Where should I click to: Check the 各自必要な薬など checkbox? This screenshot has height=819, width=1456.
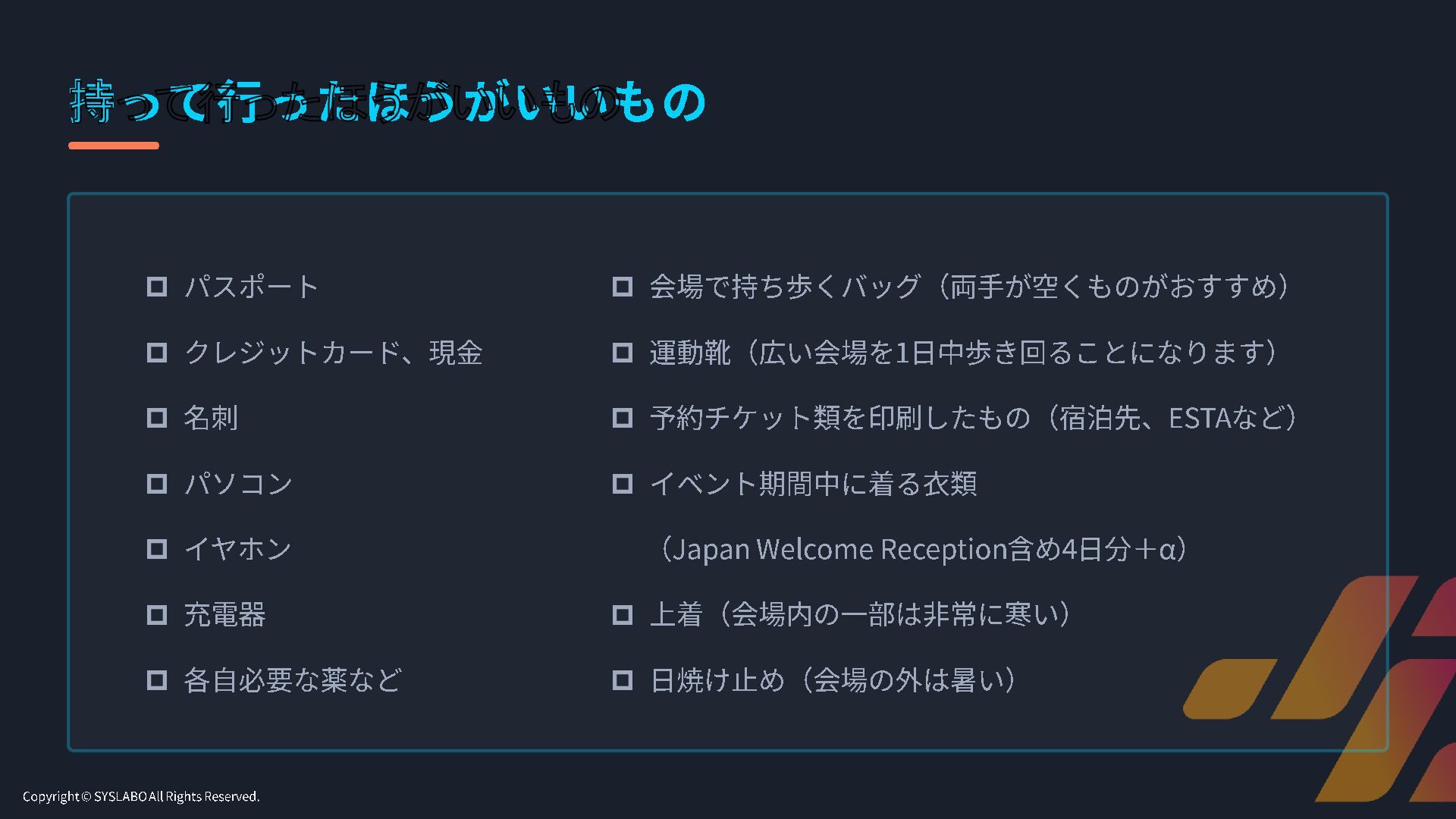(x=157, y=680)
